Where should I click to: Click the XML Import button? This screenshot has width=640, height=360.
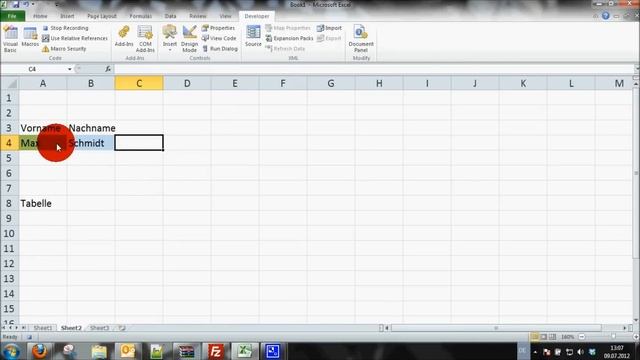[x=329, y=28]
